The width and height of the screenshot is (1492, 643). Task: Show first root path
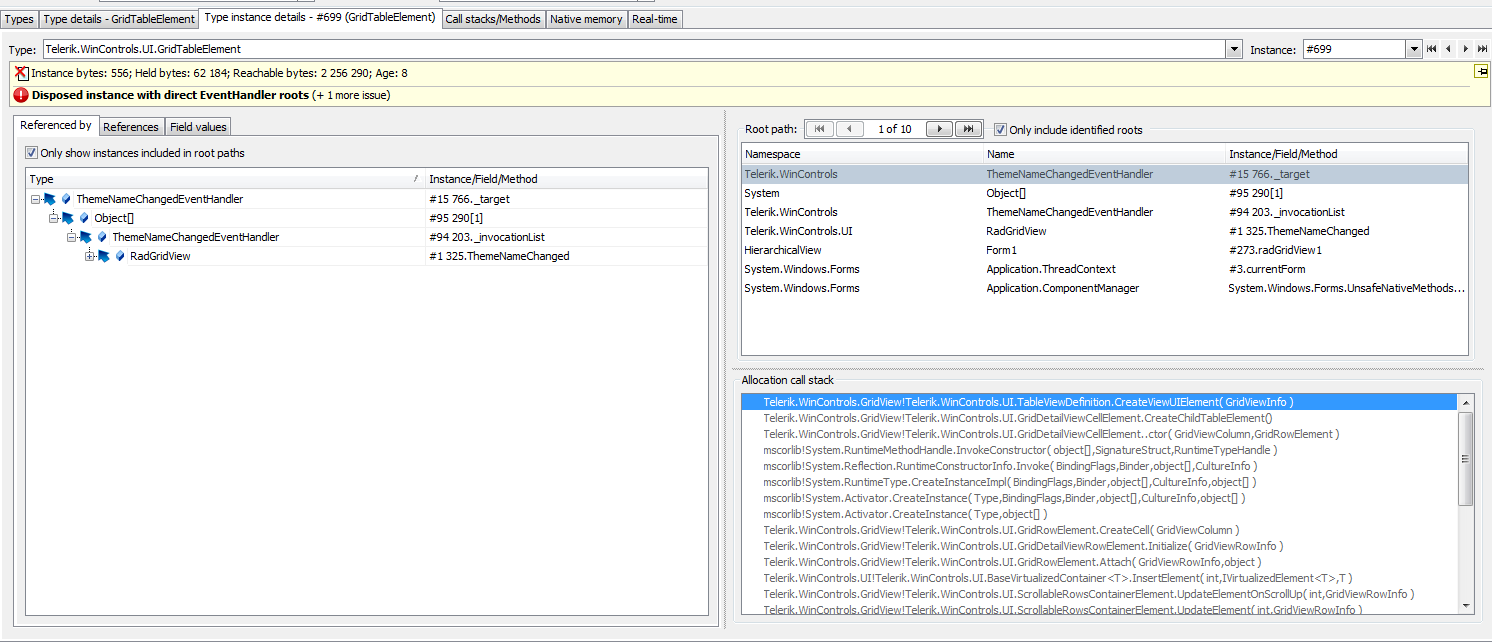click(819, 129)
